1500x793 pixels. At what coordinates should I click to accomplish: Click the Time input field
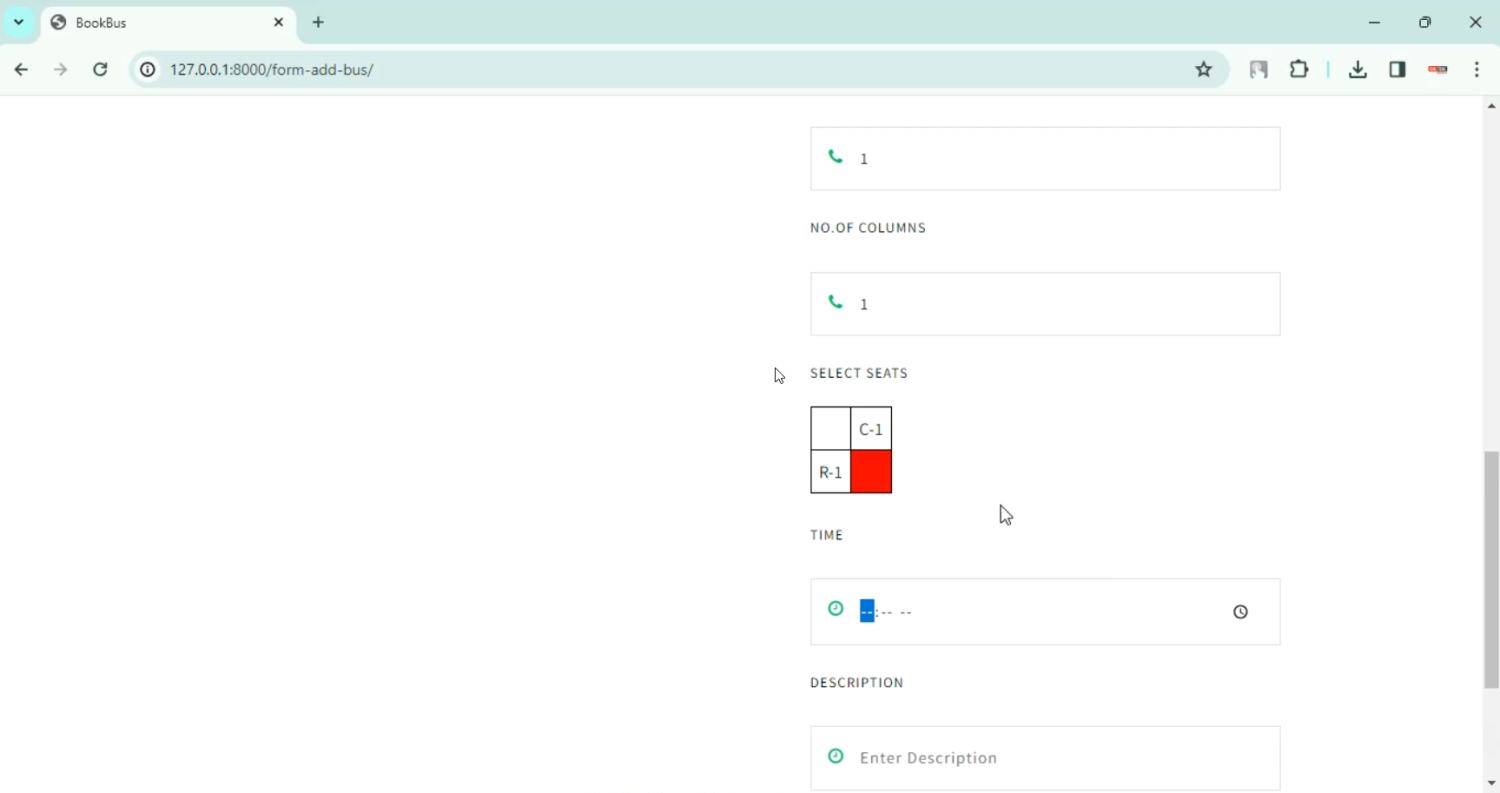pos(1045,612)
